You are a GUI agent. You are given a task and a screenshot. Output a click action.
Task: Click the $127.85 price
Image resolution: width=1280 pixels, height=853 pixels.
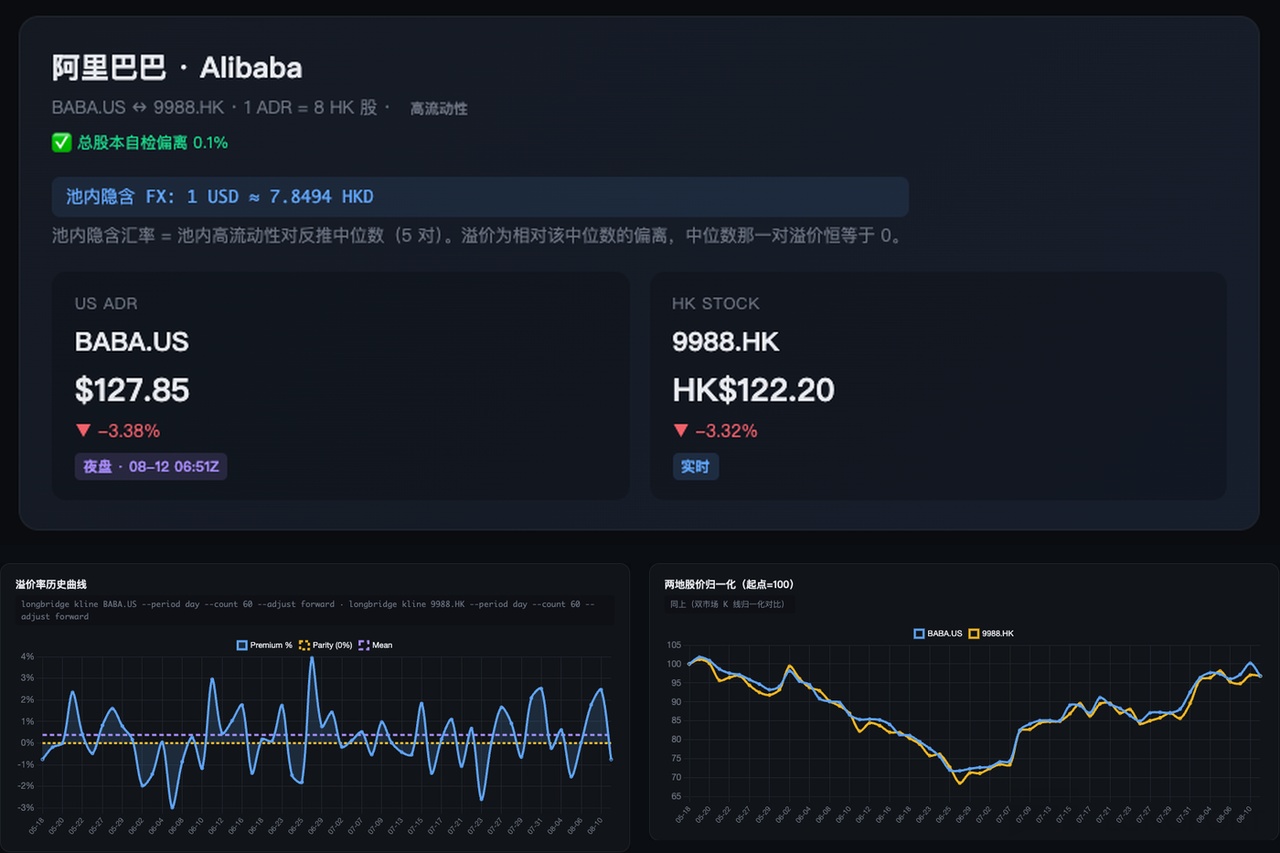pyautogui.click(x=132, y=389)
